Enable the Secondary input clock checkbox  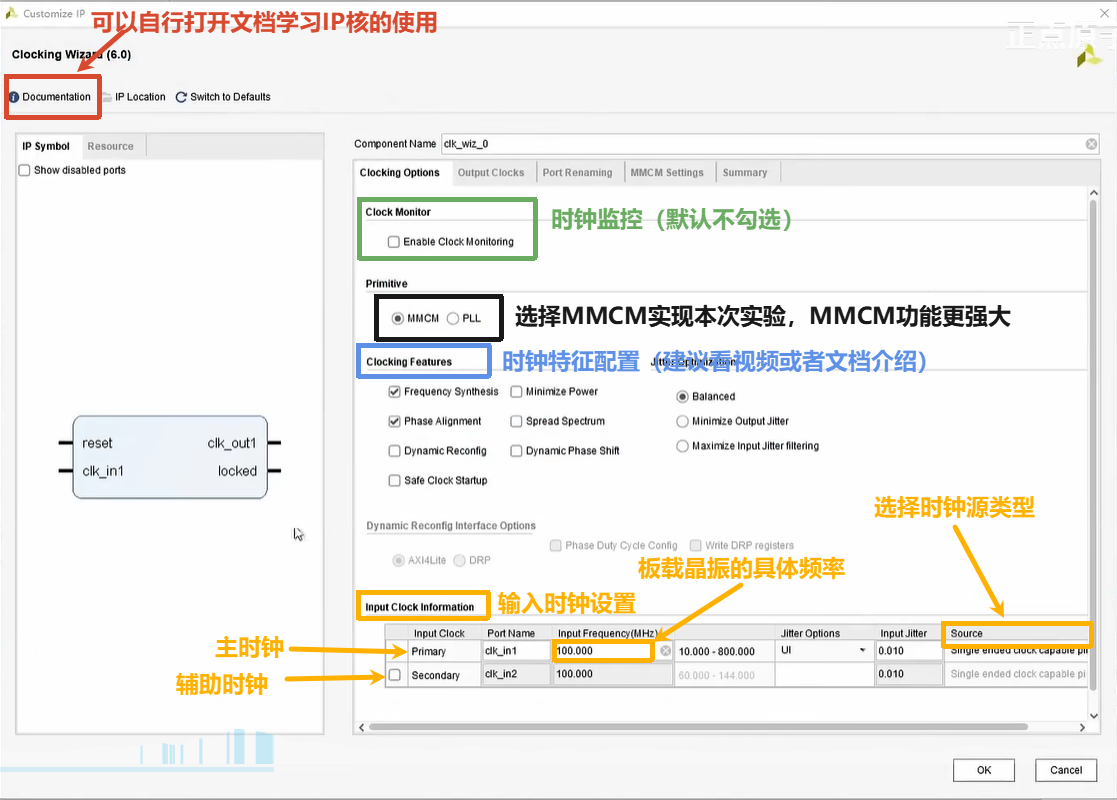click(395, 675)
